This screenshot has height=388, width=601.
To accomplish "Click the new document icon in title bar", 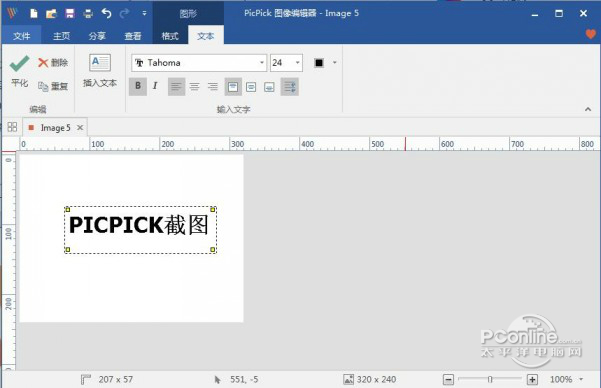I will (x=34, y=14).
